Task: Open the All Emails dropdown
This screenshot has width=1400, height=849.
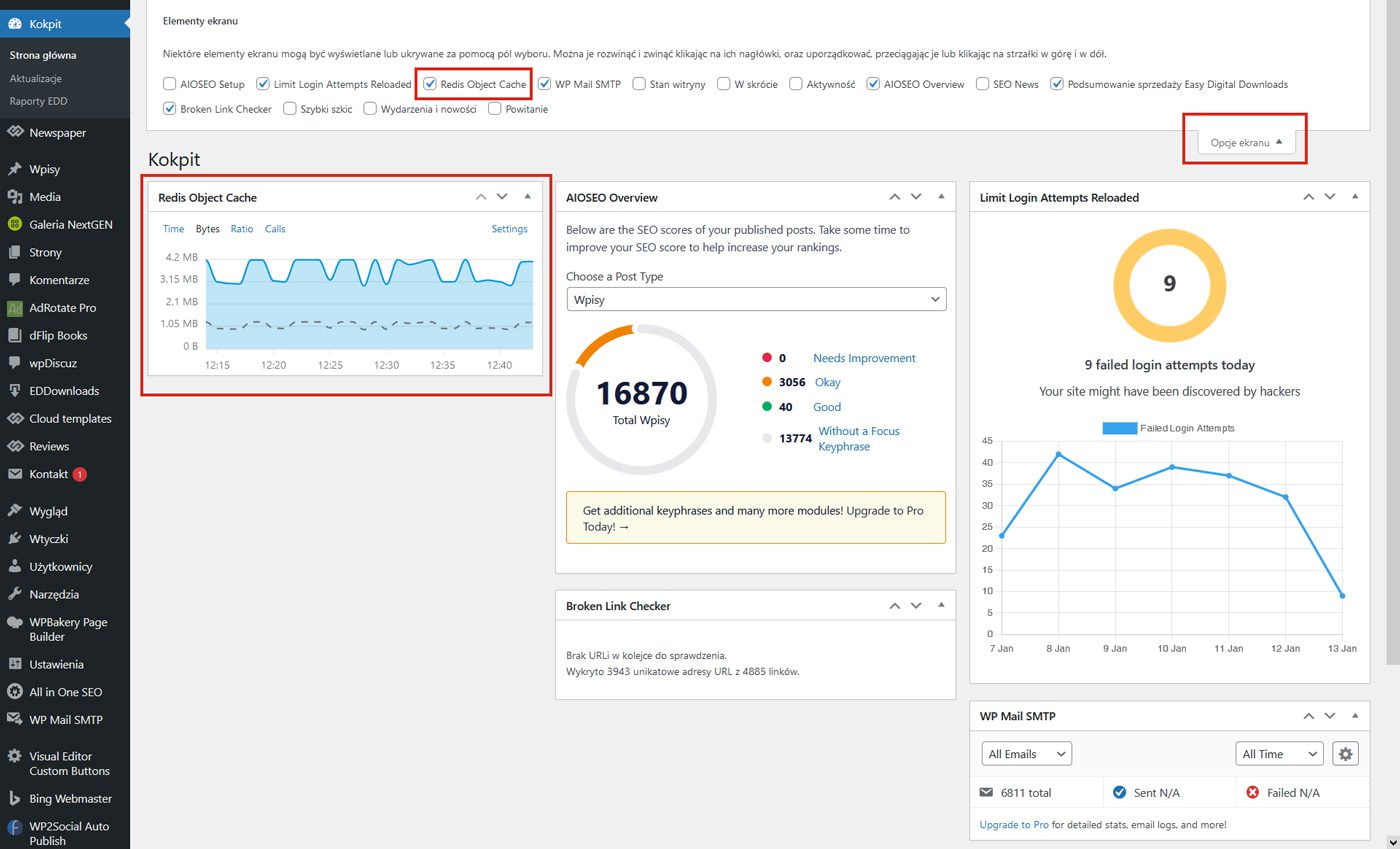Action: (1025, 753)
